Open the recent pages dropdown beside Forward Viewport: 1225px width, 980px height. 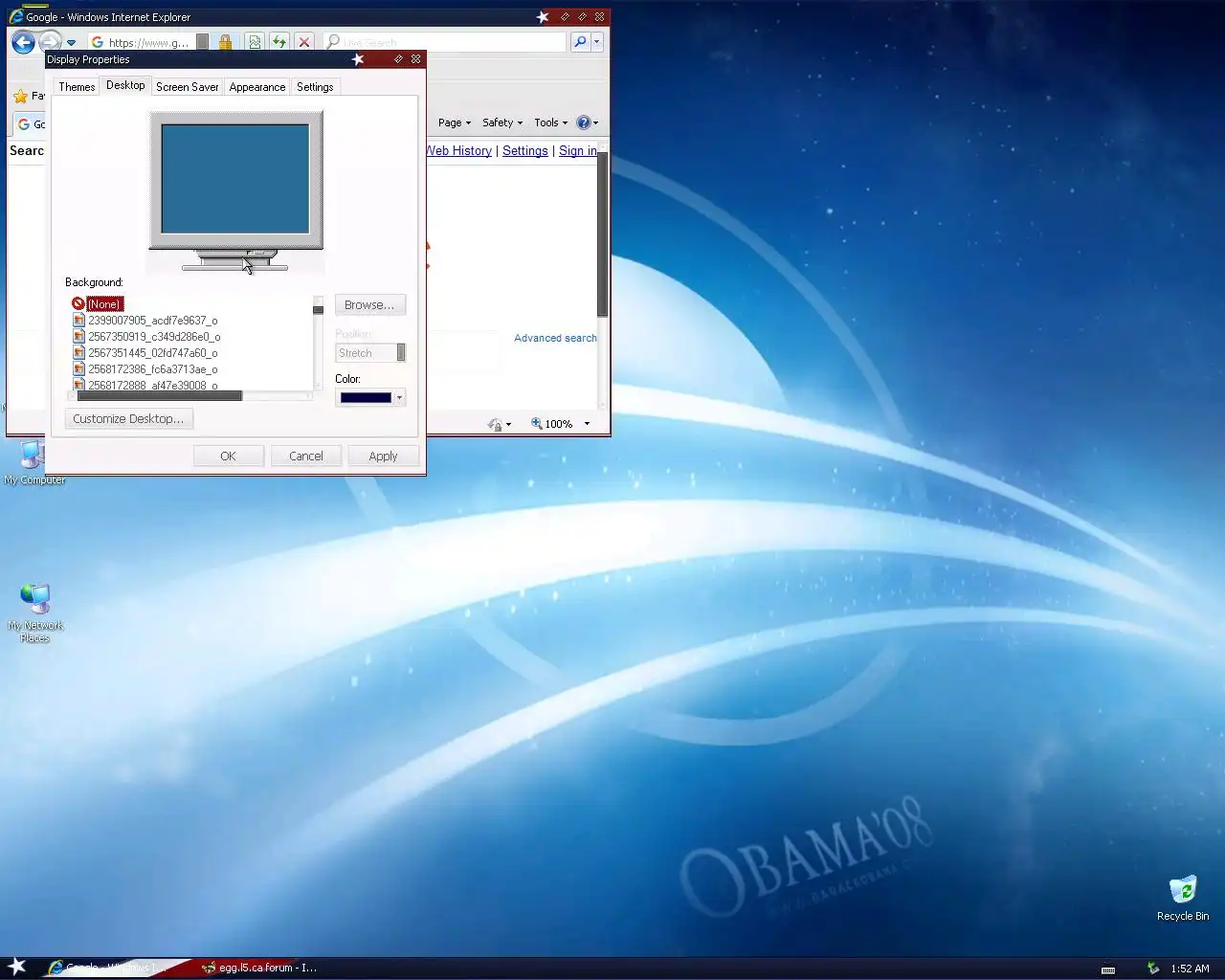[x=71, y=43]
